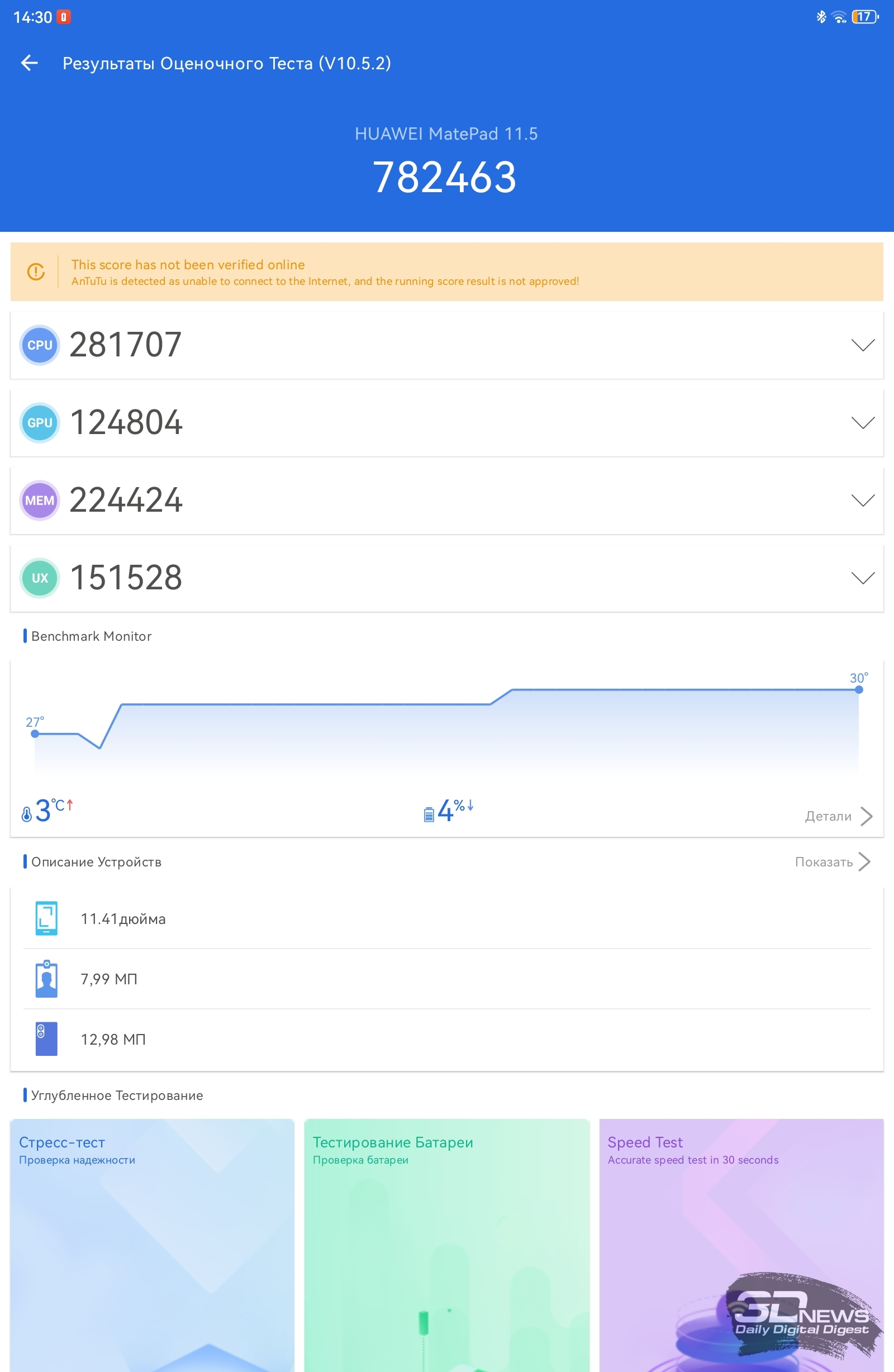The height and width of the screenshot is (1372, 894).
Task: Open Детали for benchmark monitor
Action: pyautogui.click(x=839, y=816)
